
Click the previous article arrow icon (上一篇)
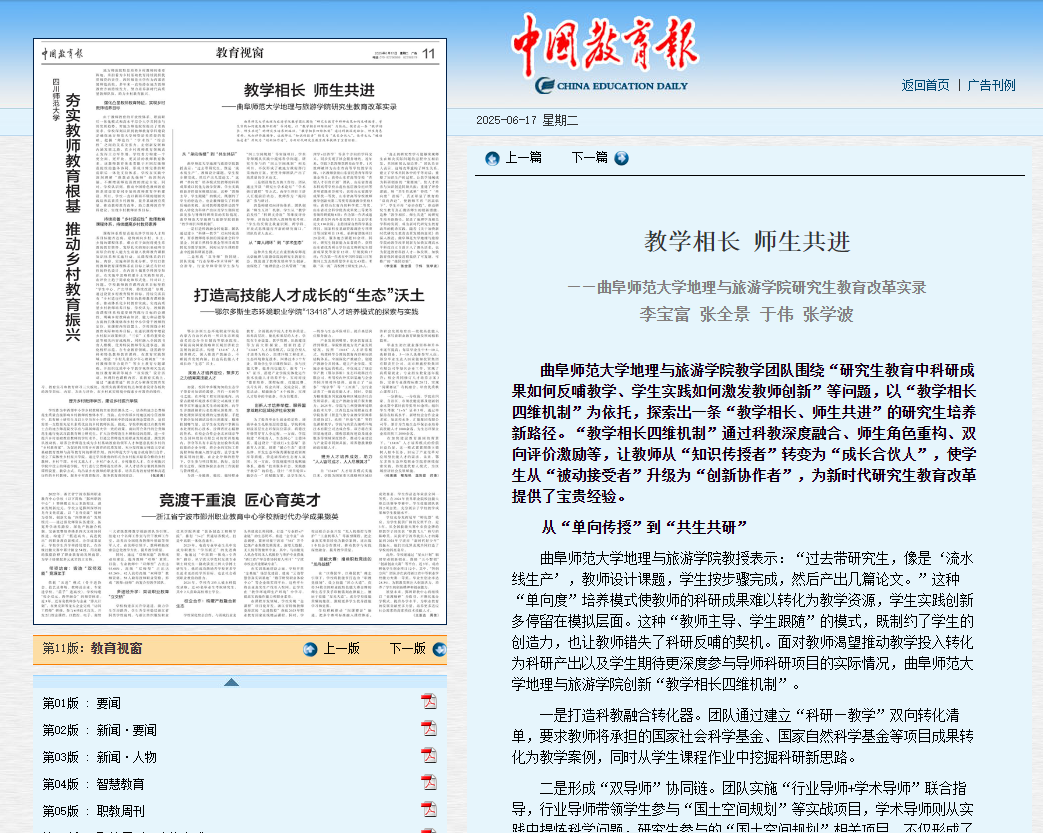tap(492, 158)
